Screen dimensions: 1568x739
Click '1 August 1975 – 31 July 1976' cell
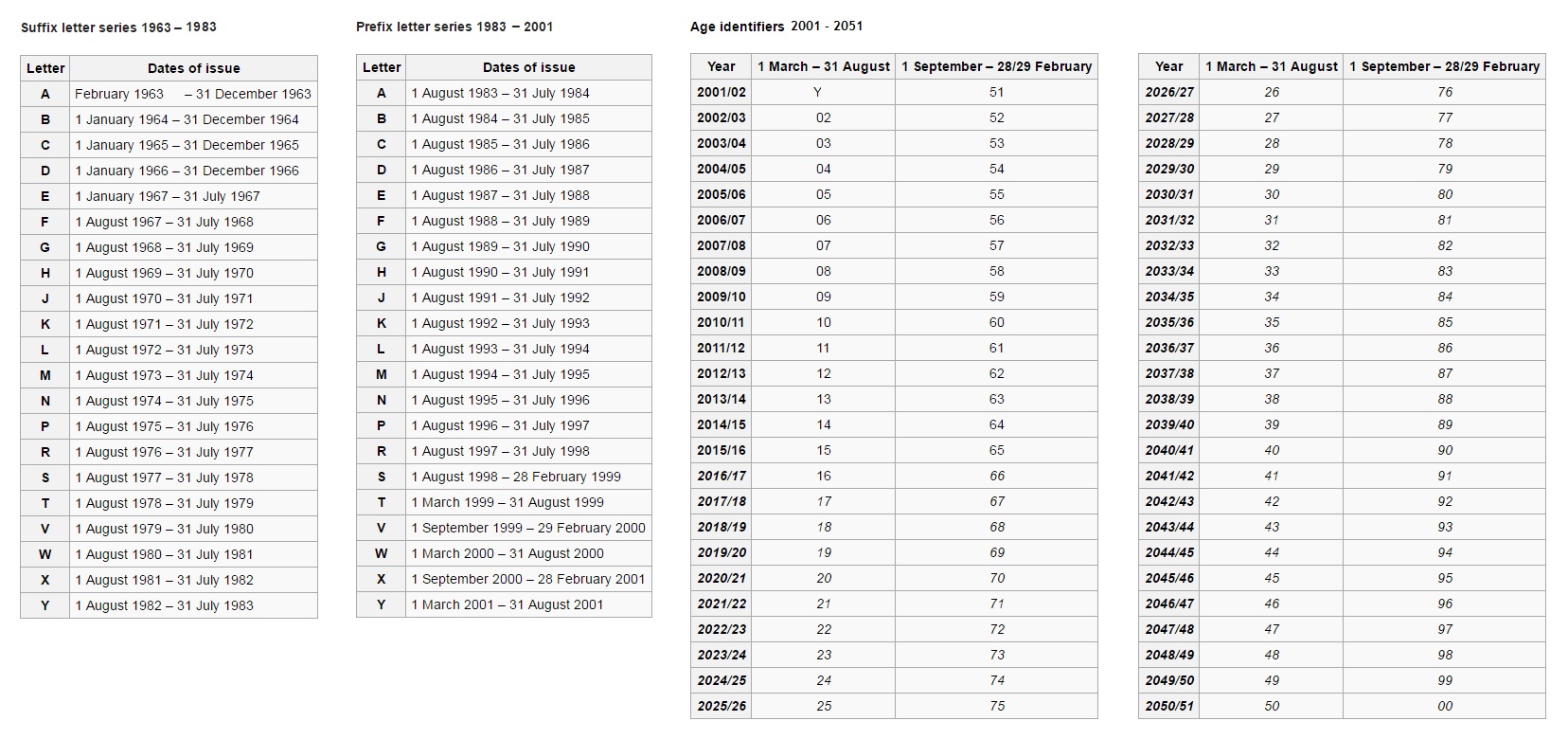point(193,426)
